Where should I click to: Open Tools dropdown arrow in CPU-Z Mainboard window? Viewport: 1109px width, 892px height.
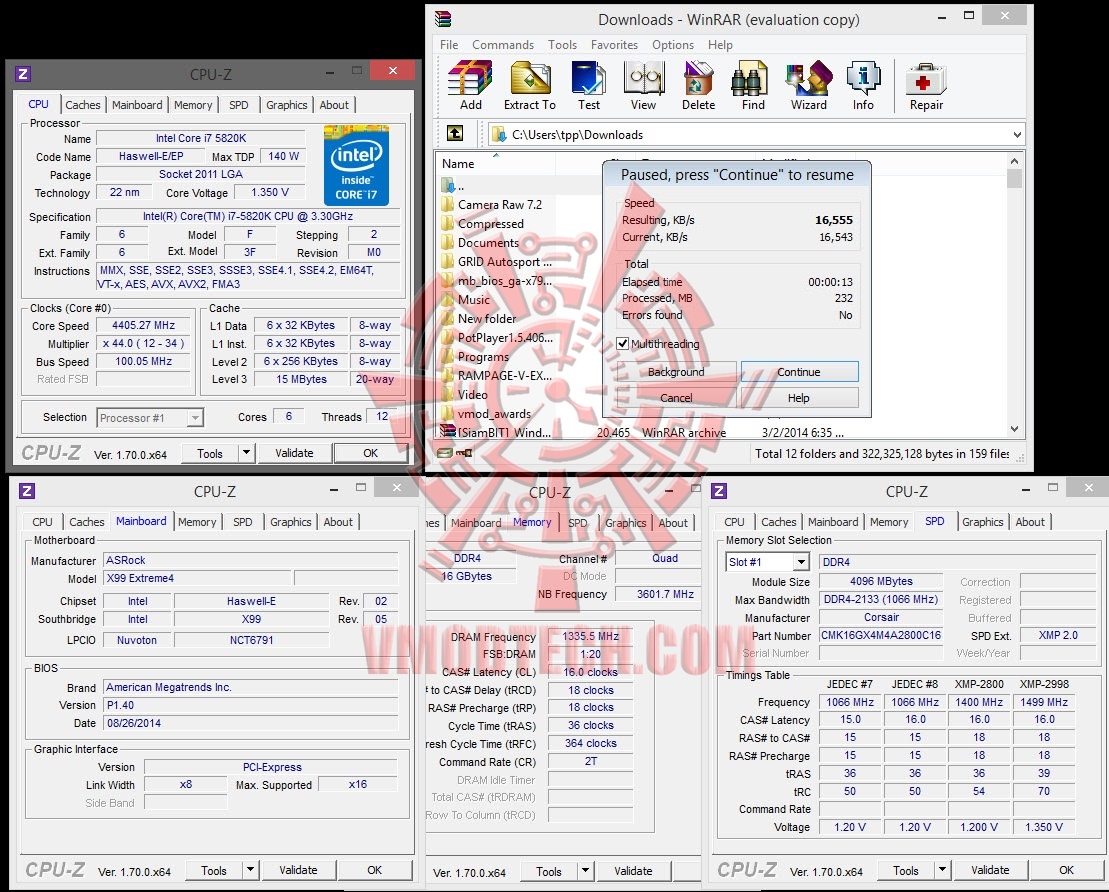tap(250, 870)
